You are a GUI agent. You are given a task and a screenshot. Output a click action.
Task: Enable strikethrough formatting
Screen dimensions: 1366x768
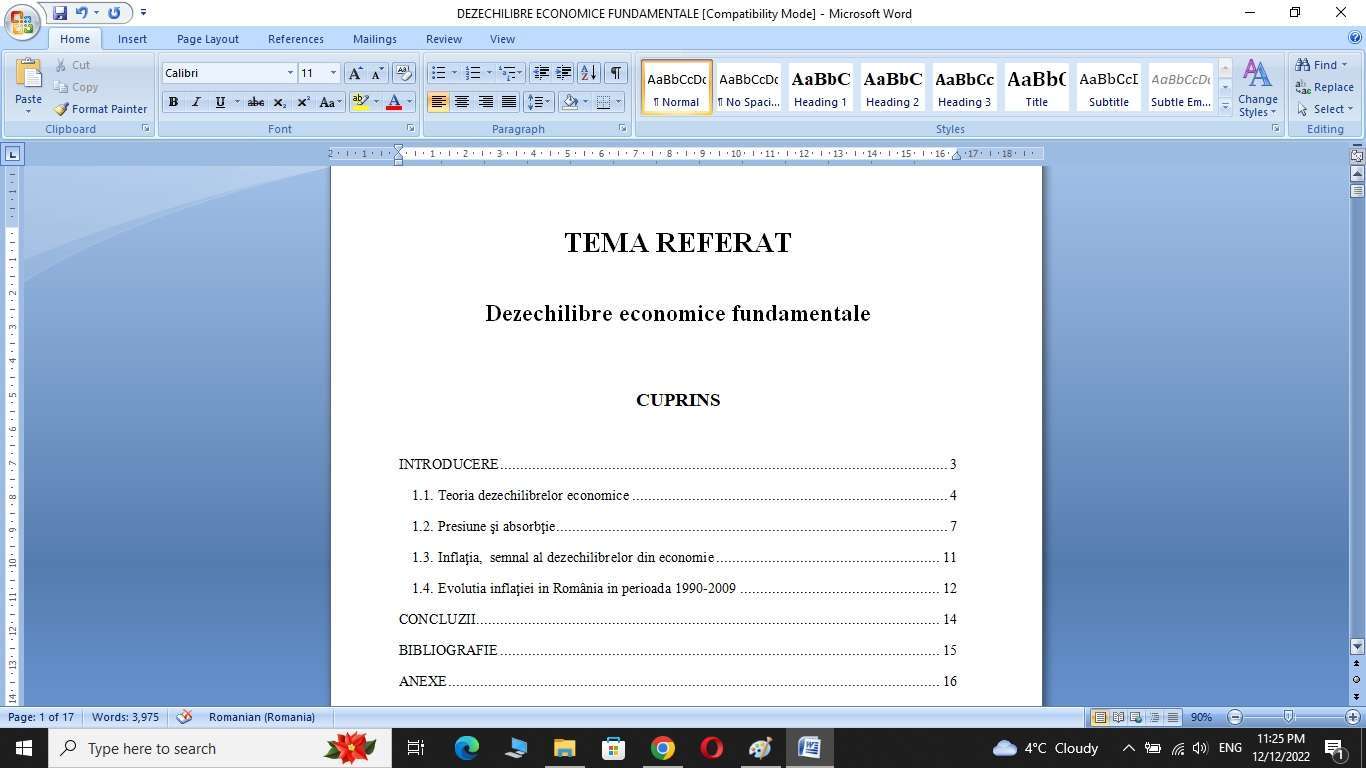pos(255,102)
